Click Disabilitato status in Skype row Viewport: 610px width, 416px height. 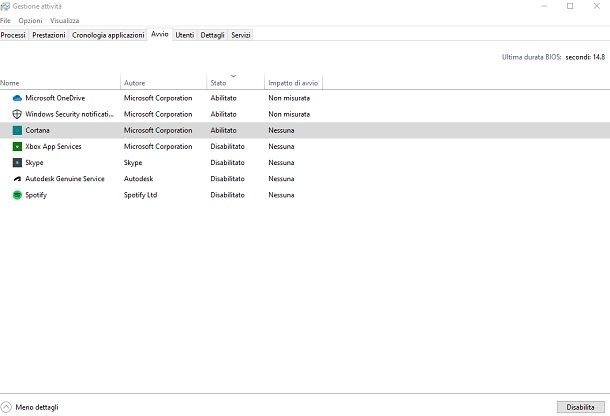[228, 163]
